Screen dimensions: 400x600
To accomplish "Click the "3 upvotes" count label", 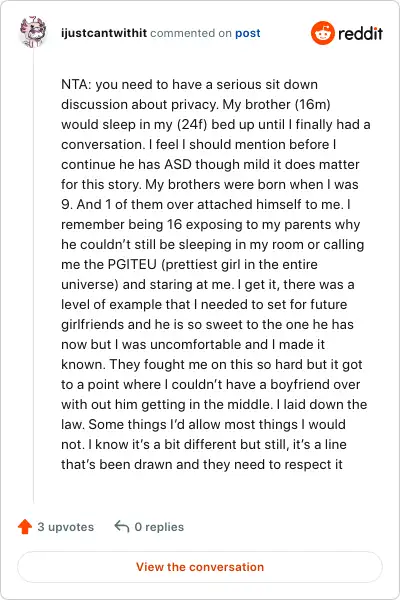I will click(65, 527).
